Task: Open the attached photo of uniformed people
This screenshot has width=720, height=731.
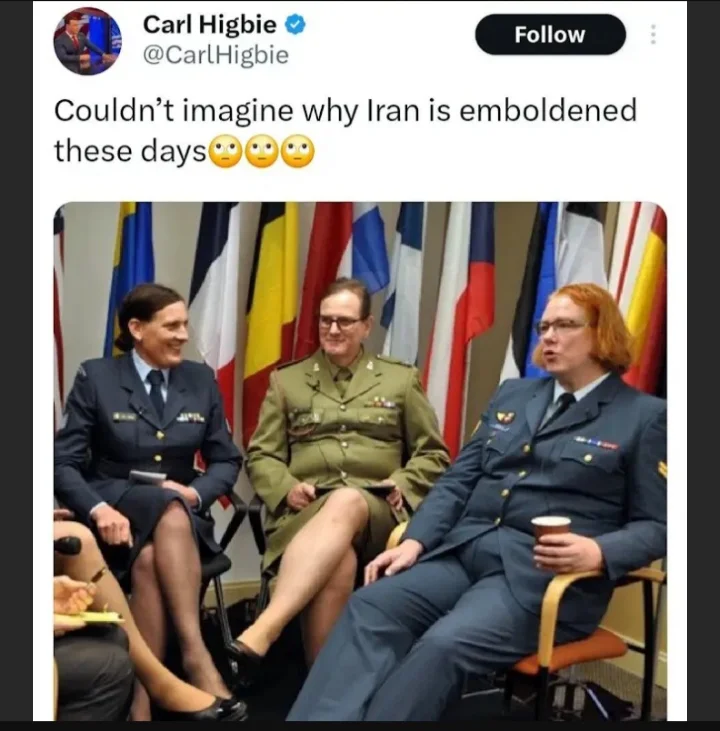Action: (x=360, y=462)
